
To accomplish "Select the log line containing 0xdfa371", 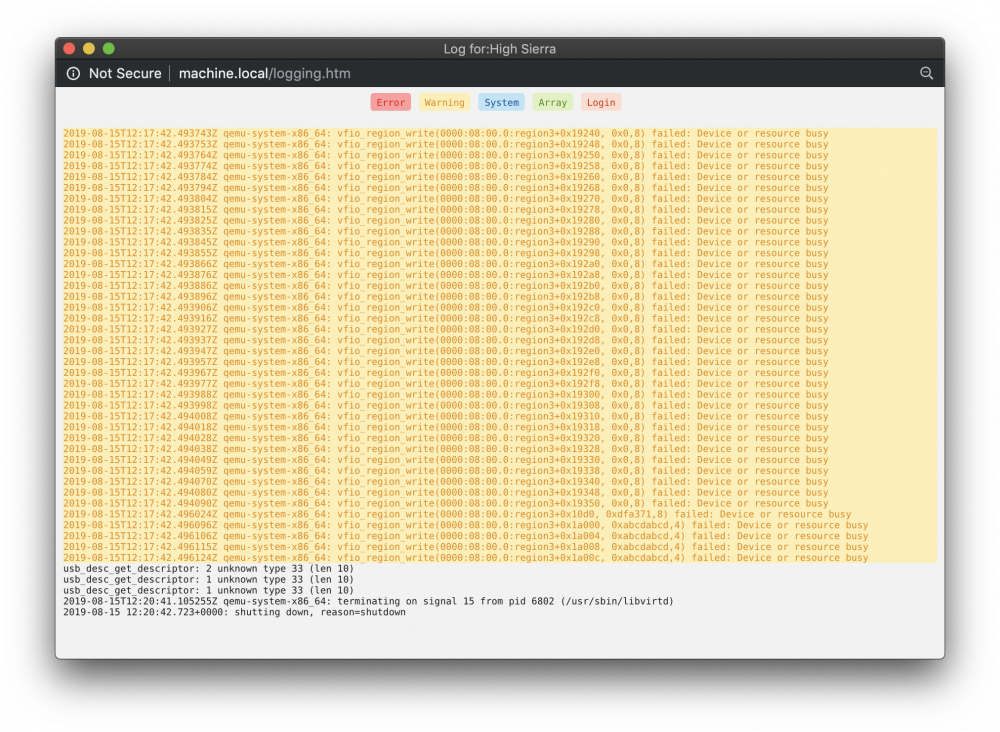I will [457, 514].
